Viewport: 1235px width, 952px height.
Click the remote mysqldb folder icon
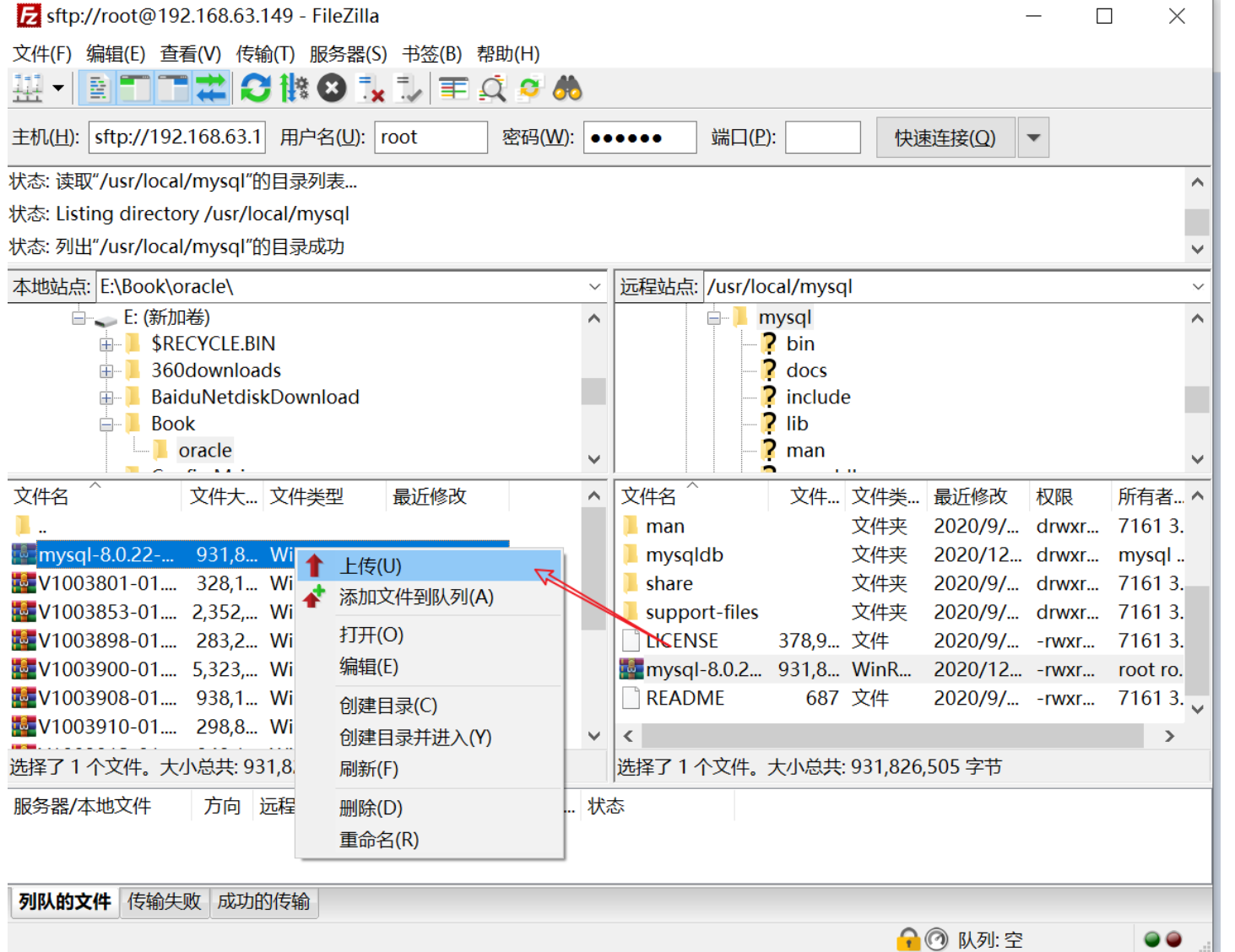631,555
